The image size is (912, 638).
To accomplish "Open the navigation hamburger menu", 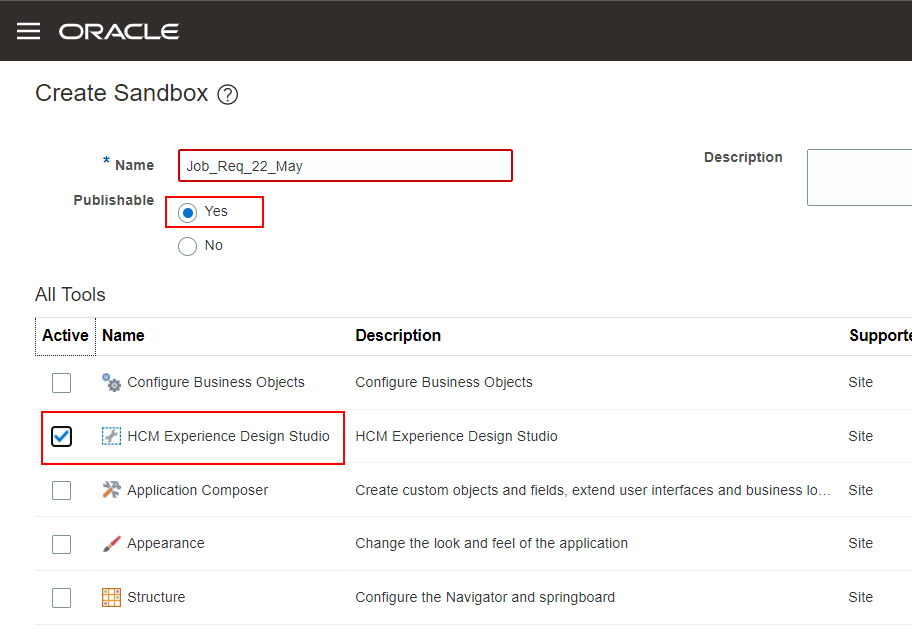I will (x=28, y=30).
